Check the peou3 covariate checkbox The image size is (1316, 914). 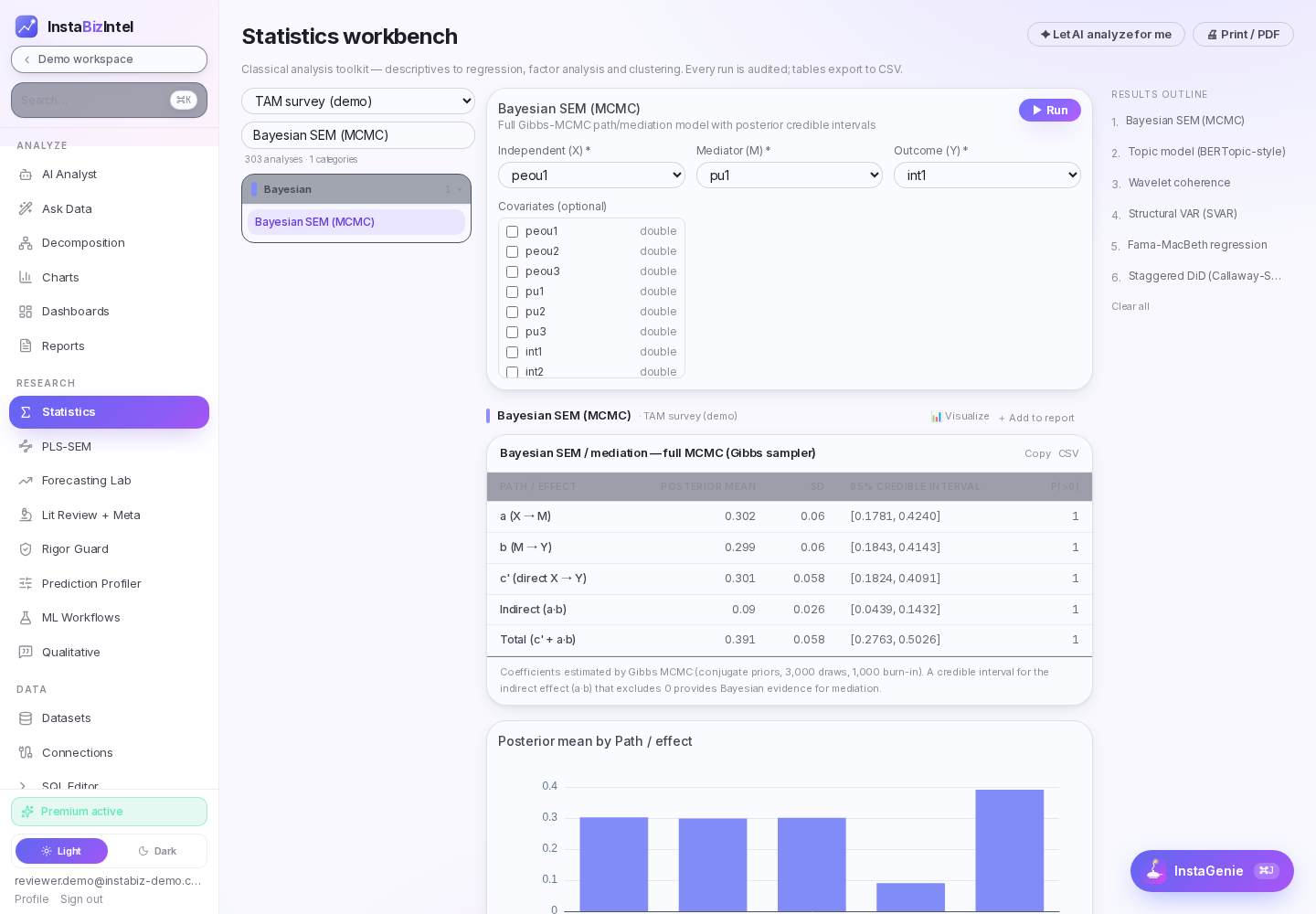[x=513, y=271]
